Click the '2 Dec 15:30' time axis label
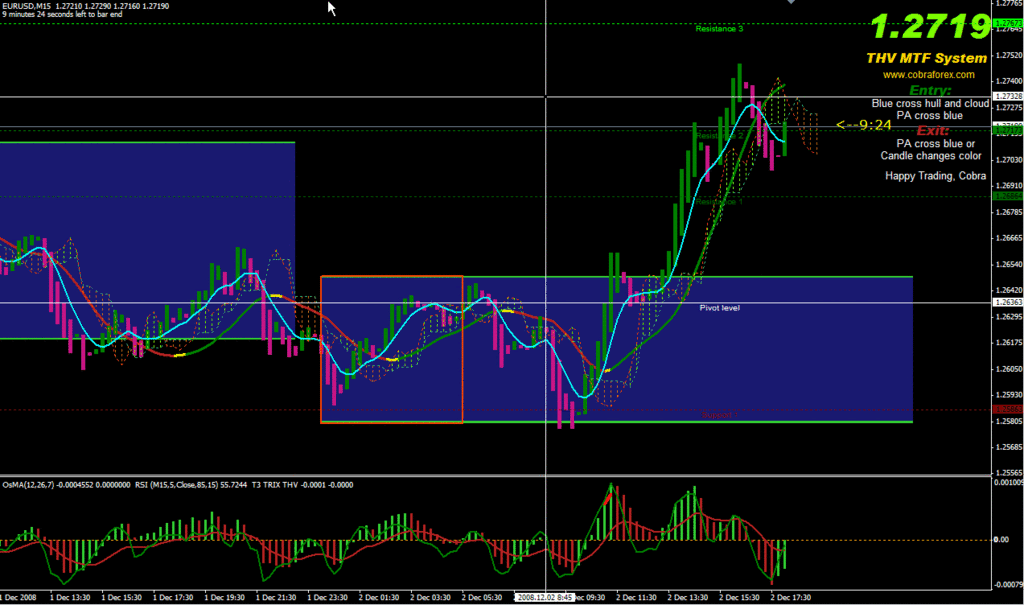This screenshot has height=605, width=1024. point(739,597)
